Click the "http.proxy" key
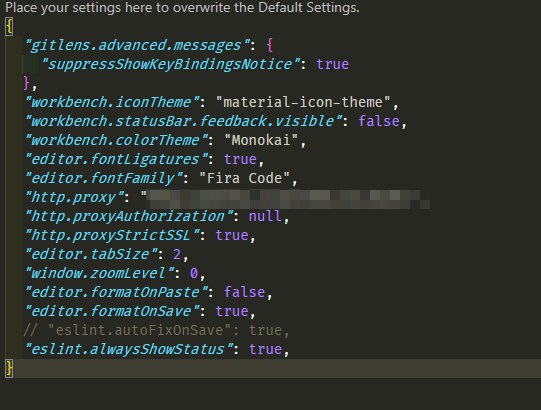 click(75, 197)
